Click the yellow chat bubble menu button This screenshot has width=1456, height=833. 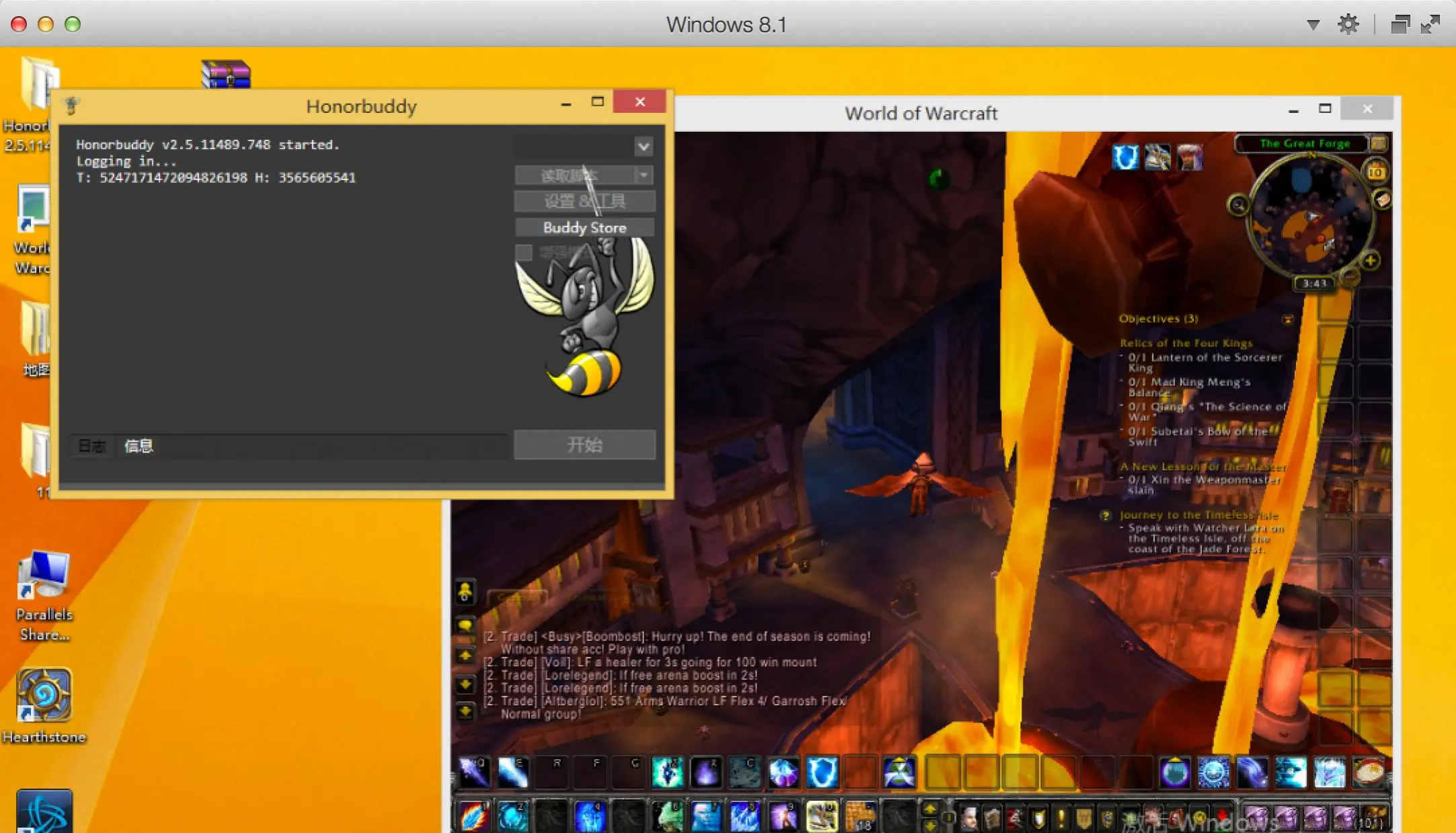[465, 626]
